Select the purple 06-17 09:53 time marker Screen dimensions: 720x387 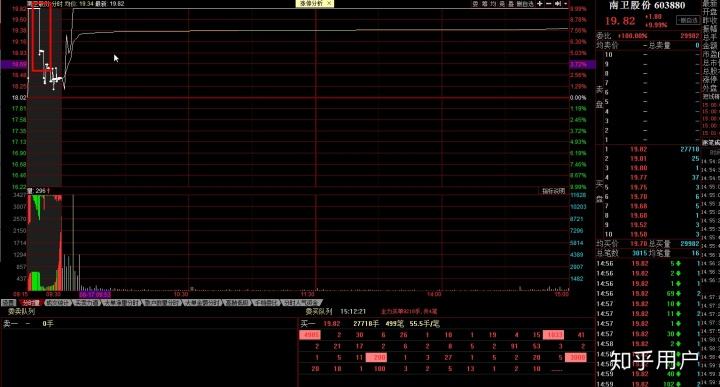pos(95,294)
